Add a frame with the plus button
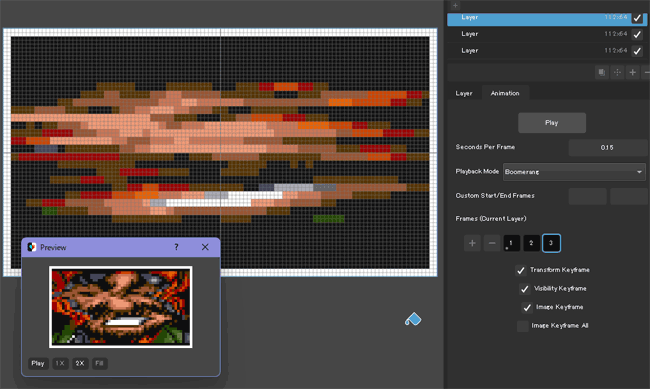 (x=472, y=243)
